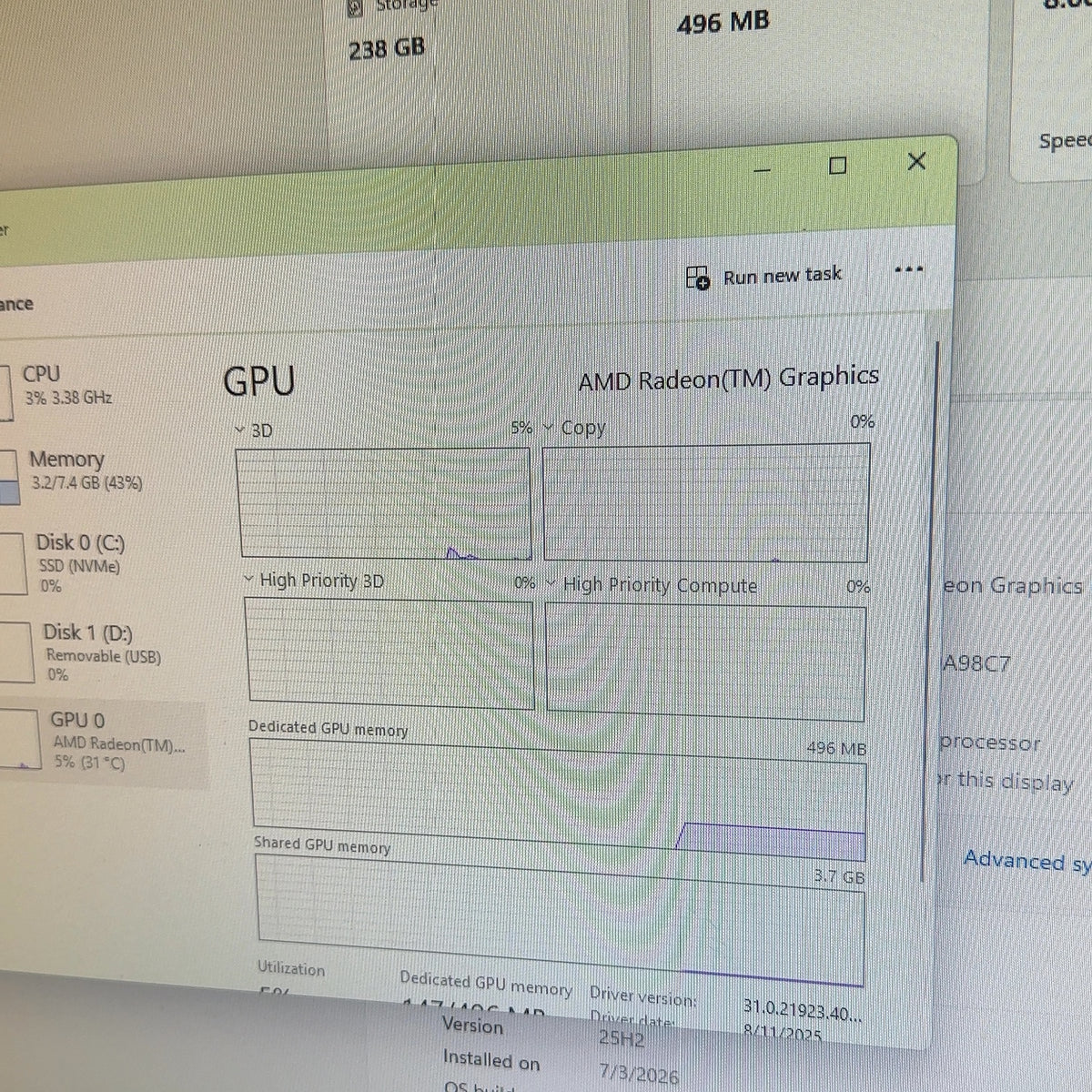Click the '496 MB' dedicated memory label in Task Manager

point(836,749)
